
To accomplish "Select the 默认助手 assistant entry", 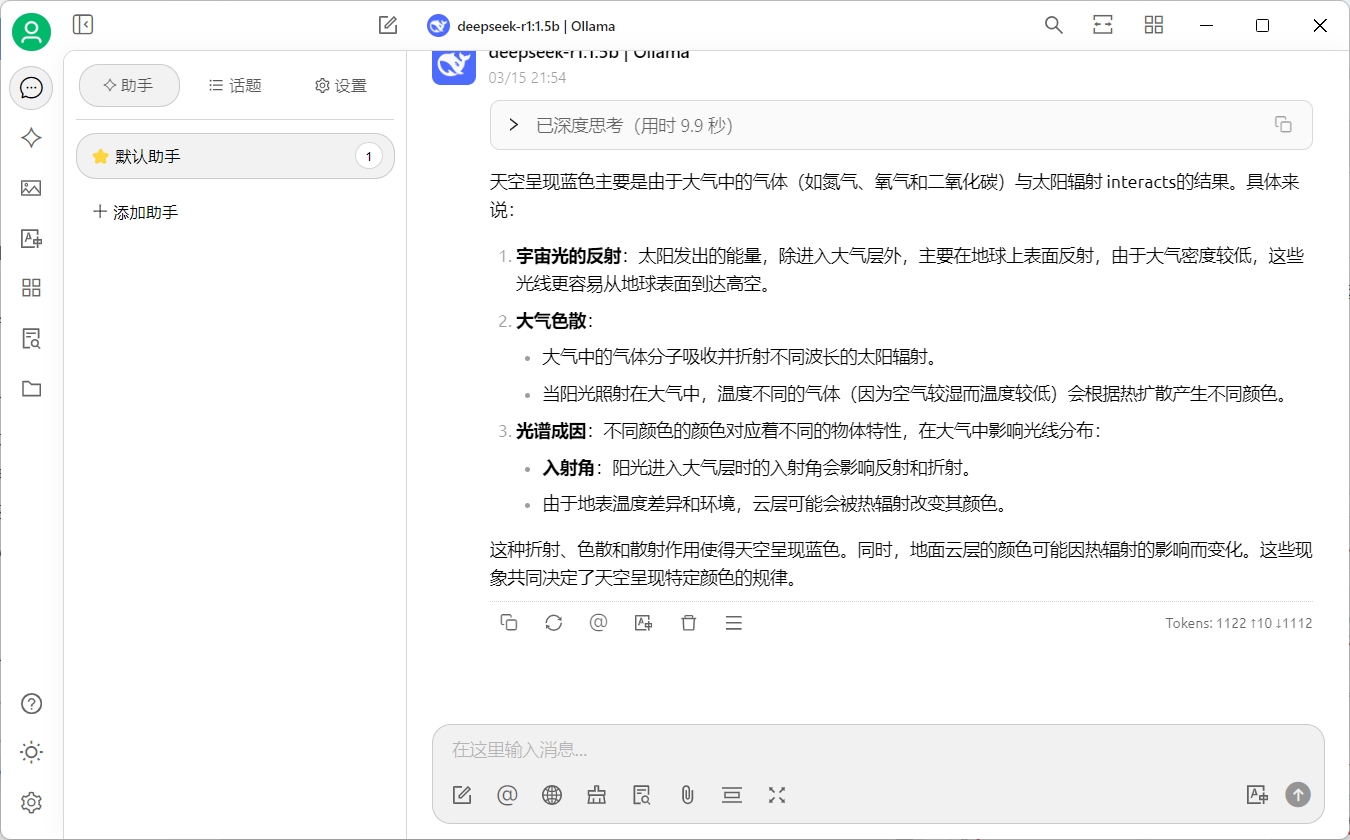I will coord(235,156).
